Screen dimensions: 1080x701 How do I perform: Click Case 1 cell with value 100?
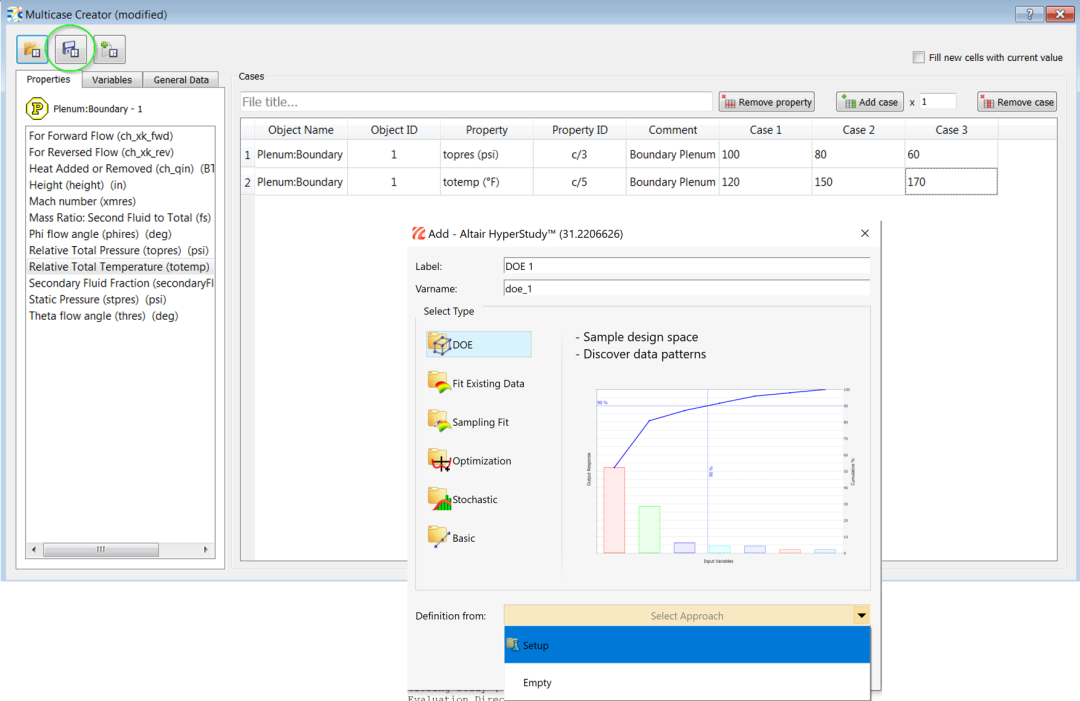(765, 154)
